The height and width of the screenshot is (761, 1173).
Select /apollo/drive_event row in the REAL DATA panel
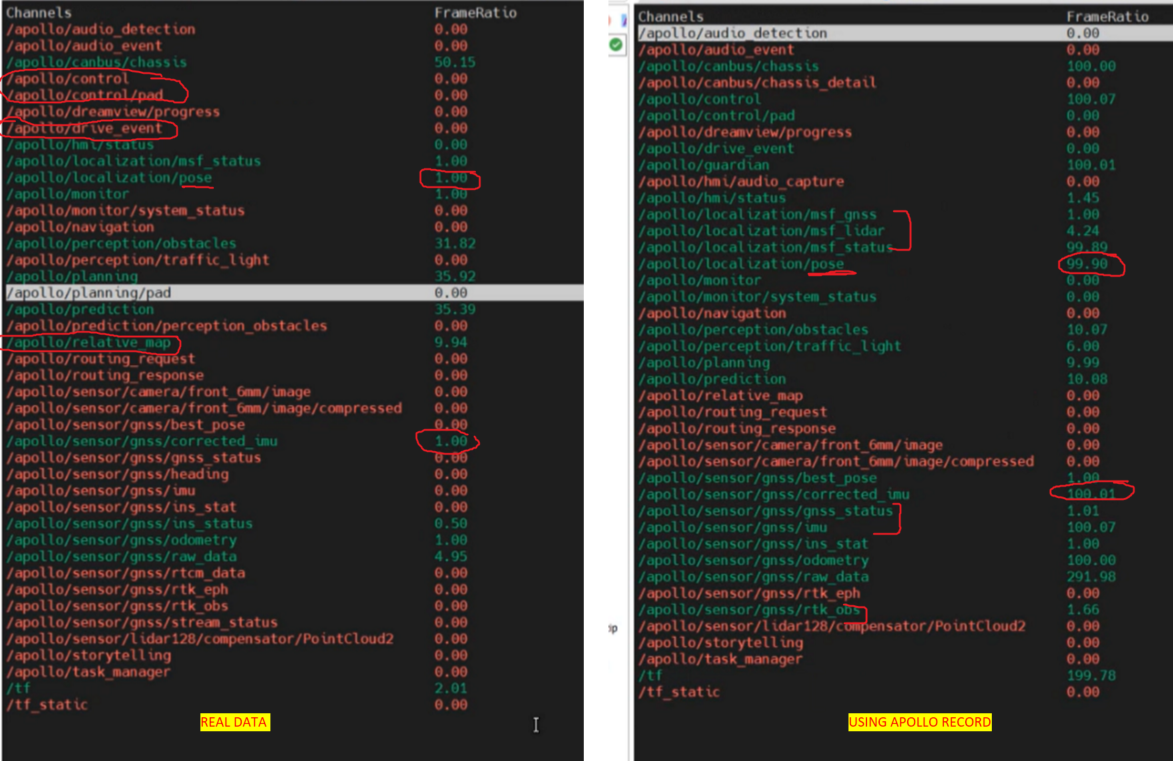[84, 128]
